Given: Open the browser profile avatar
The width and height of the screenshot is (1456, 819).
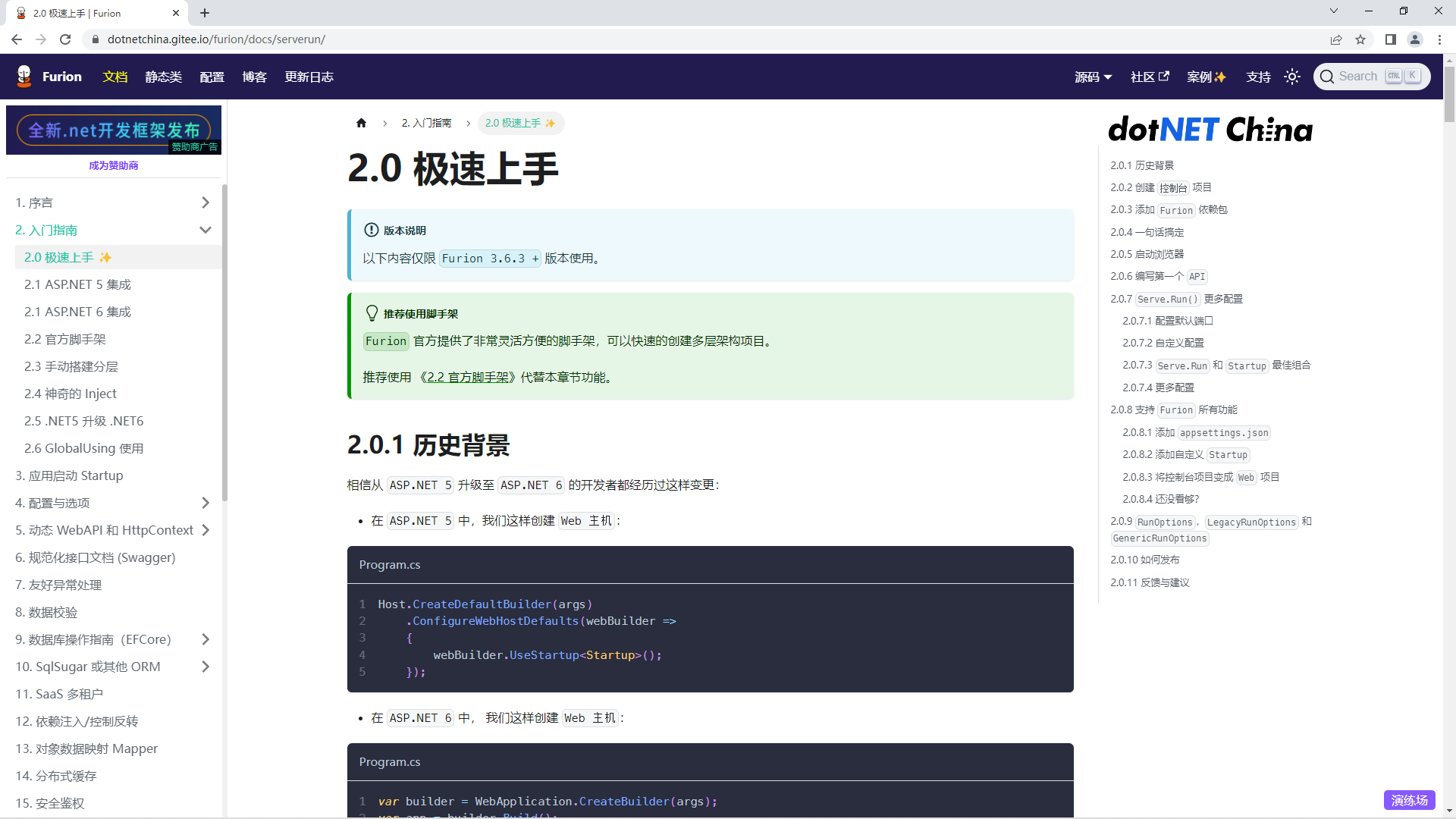Looking at the screenshot, I should [1414, 39].
